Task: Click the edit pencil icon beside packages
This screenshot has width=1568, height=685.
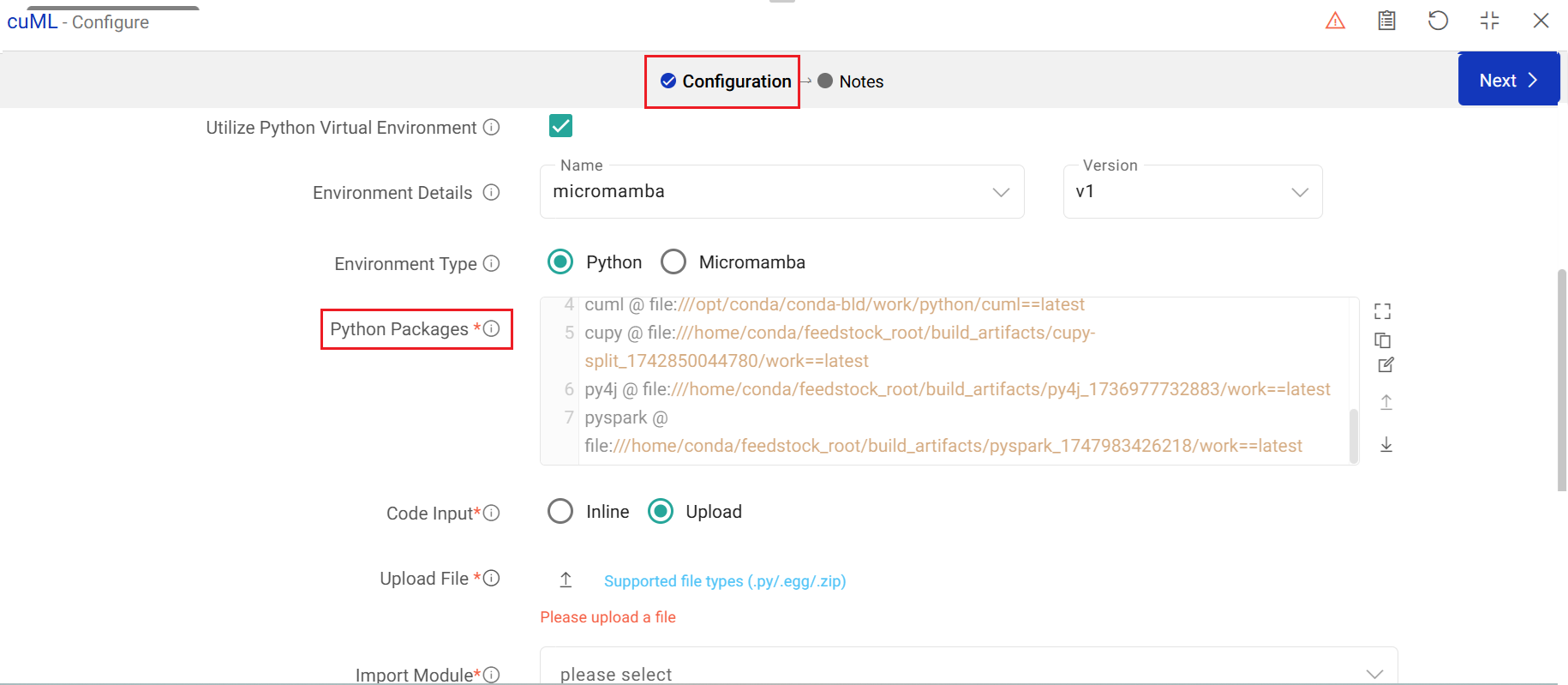Action: 1385,365
